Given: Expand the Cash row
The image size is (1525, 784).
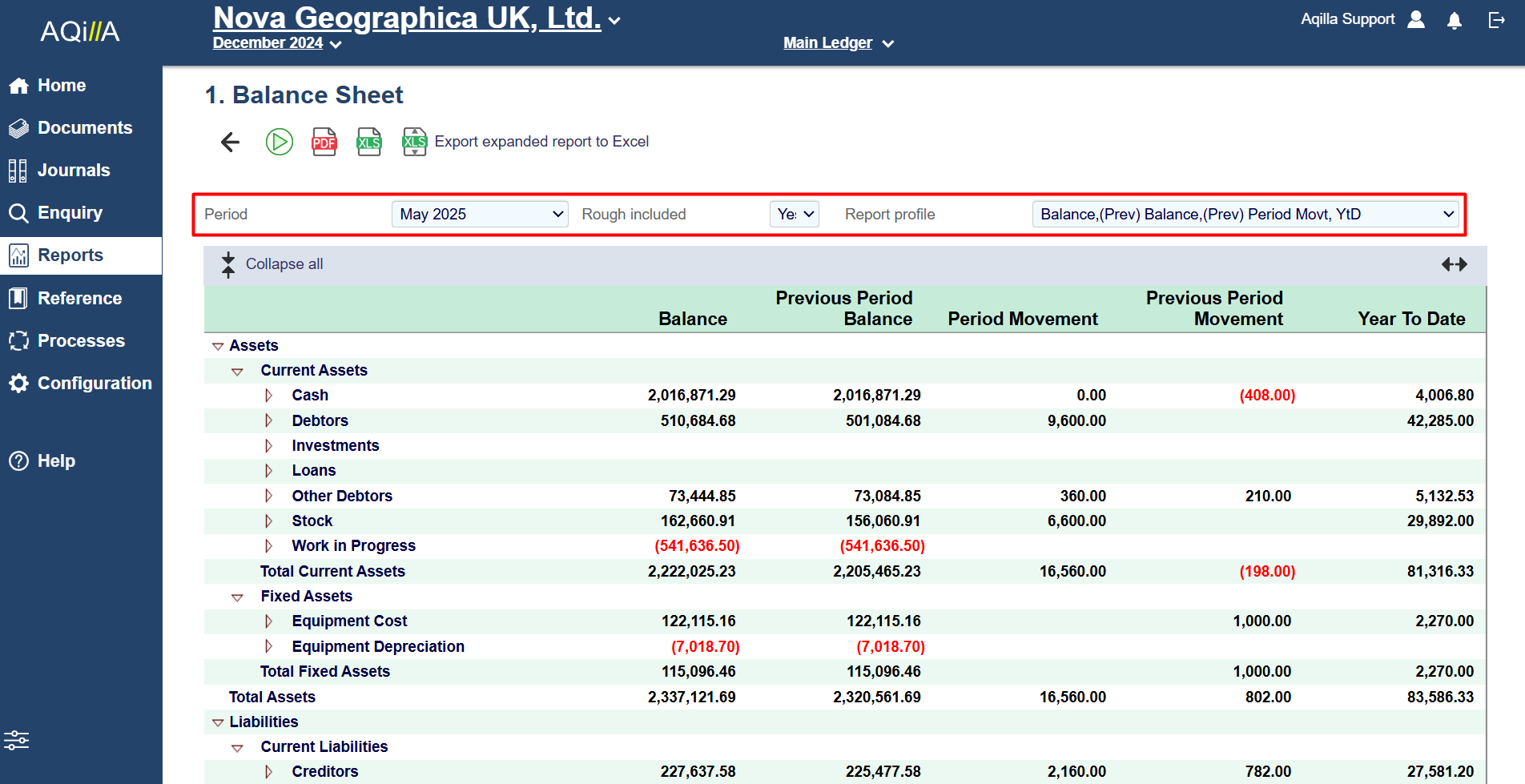Looking at the screenshot, I should tap(269, 396).
